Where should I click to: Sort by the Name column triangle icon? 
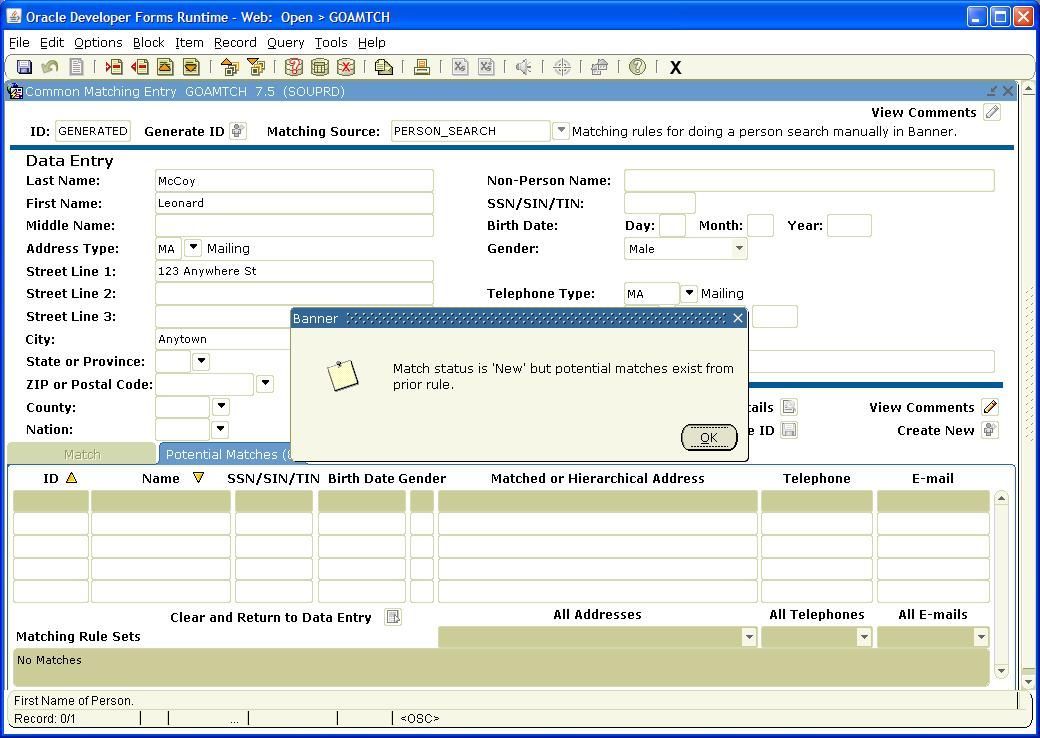(198, 477)
